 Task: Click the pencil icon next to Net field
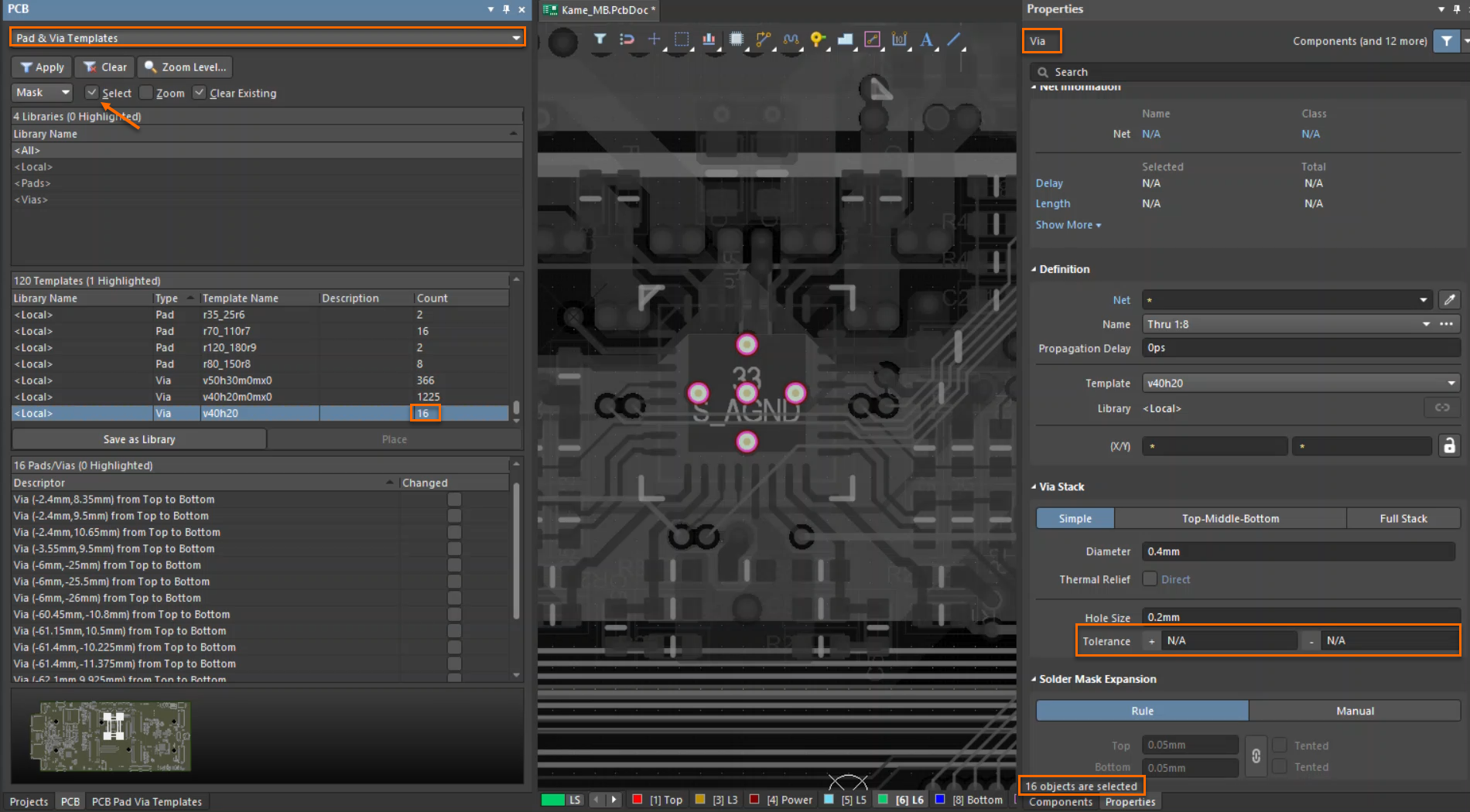[1449, 300]
